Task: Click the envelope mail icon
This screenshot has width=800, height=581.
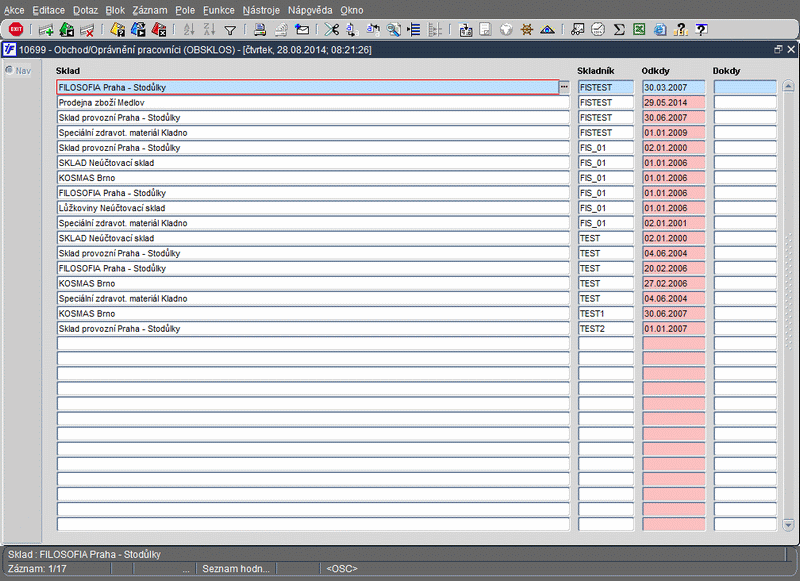Action: pos(302,30)
